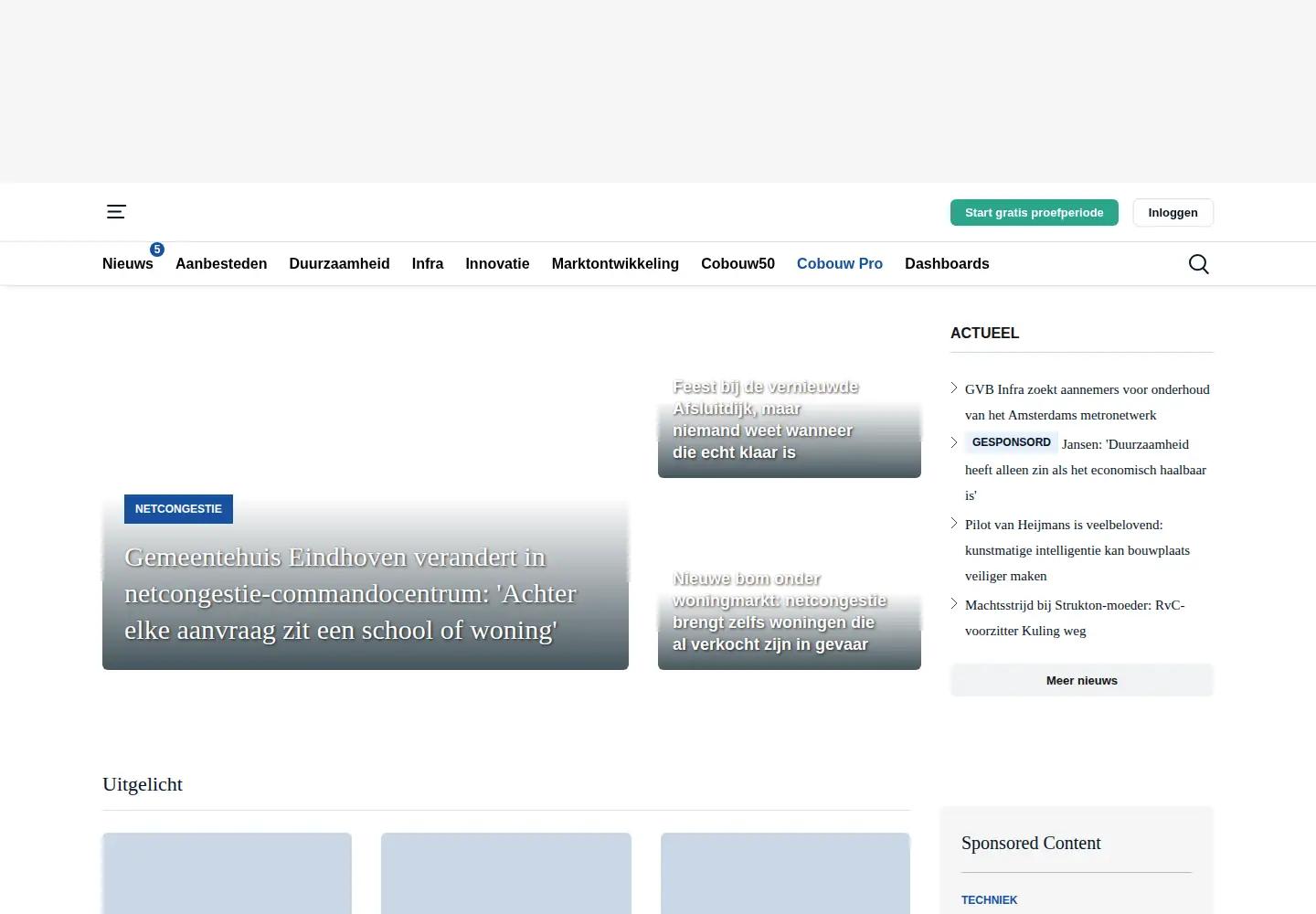Open the hamburger menu icon

coord(116,212)
